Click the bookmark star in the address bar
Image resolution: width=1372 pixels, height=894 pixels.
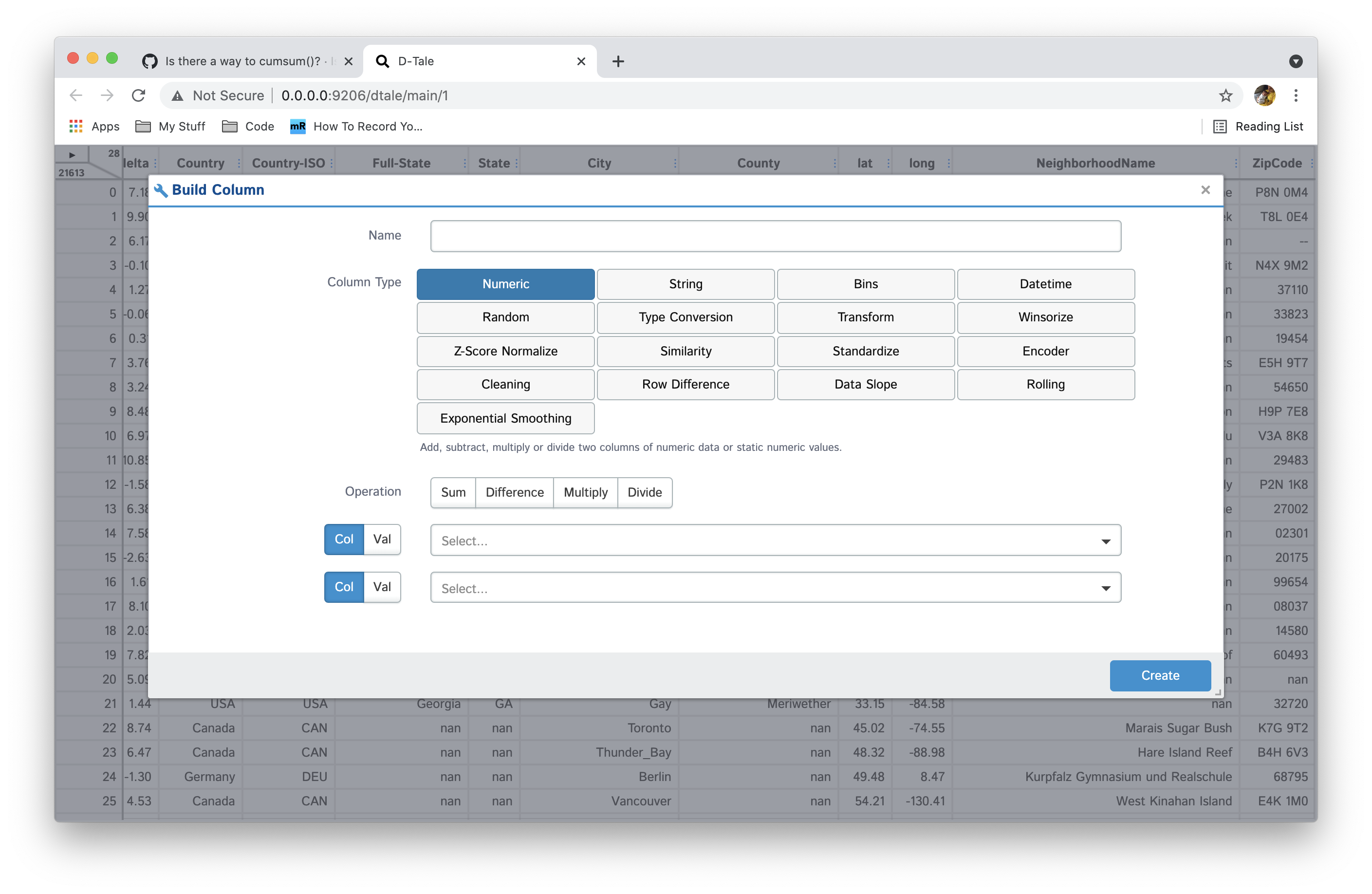(x=1225, y=95)
